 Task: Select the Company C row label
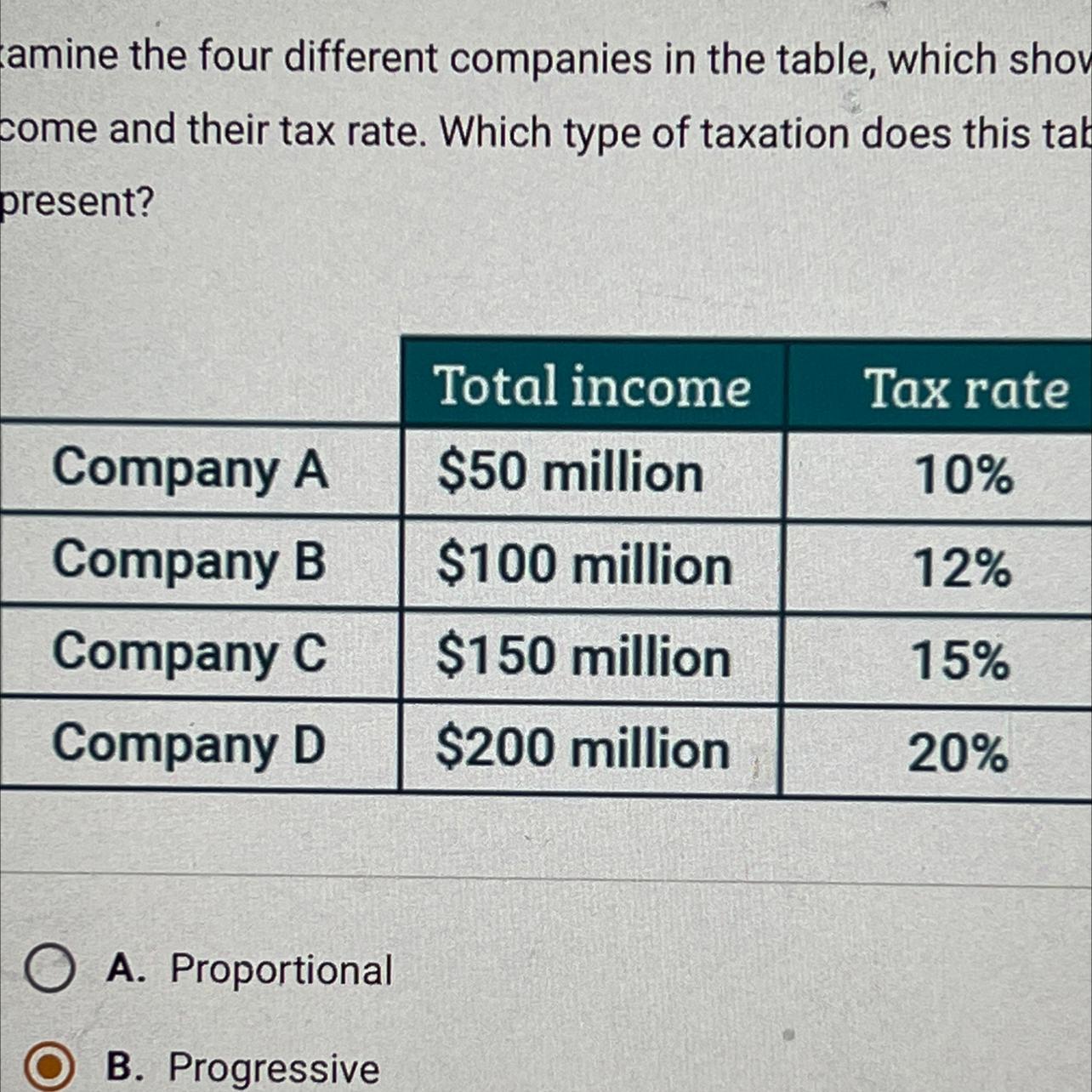pos(189,653)
